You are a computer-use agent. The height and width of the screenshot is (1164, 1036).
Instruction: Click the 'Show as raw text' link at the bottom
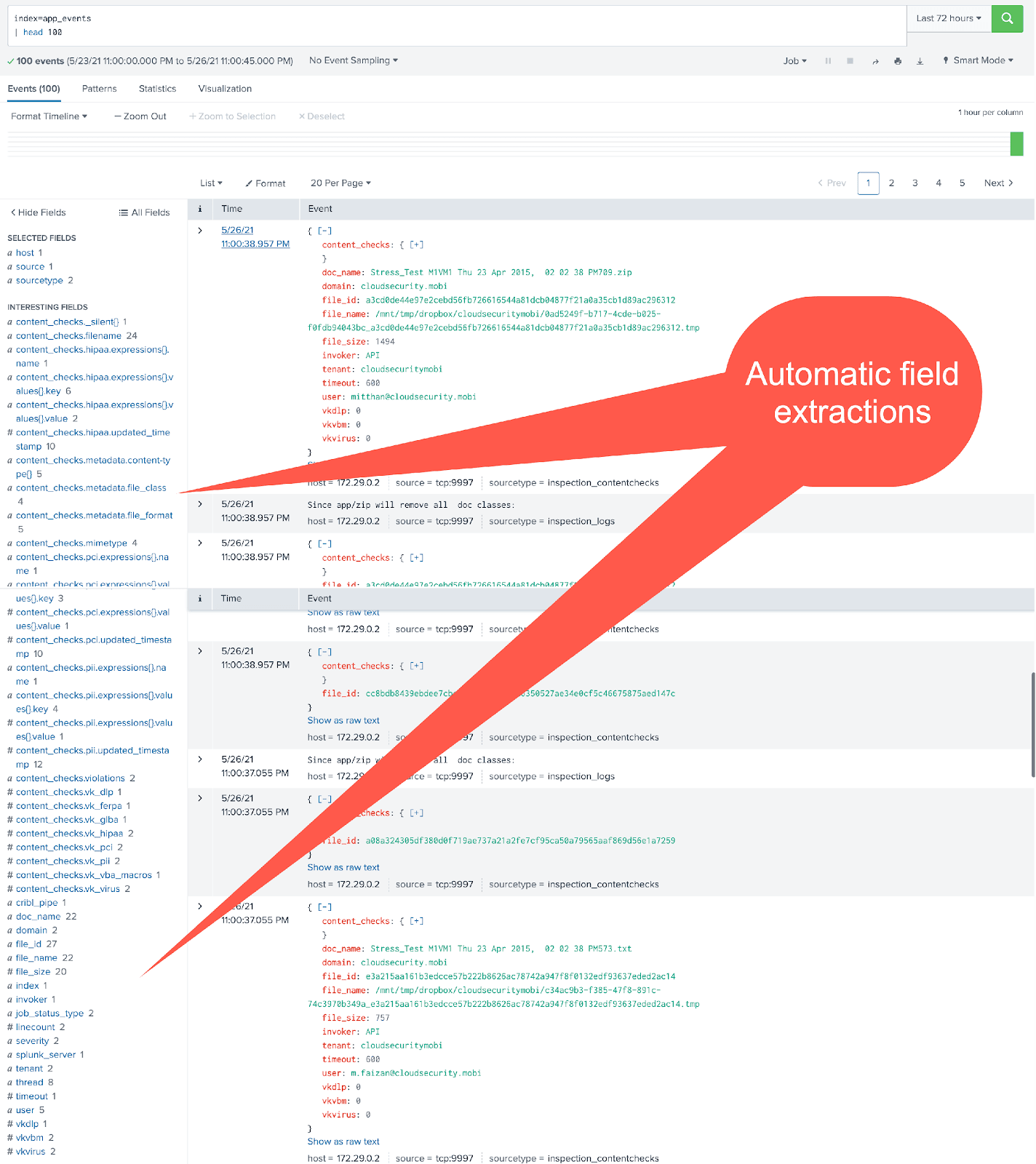click(x=343, y=1141)
